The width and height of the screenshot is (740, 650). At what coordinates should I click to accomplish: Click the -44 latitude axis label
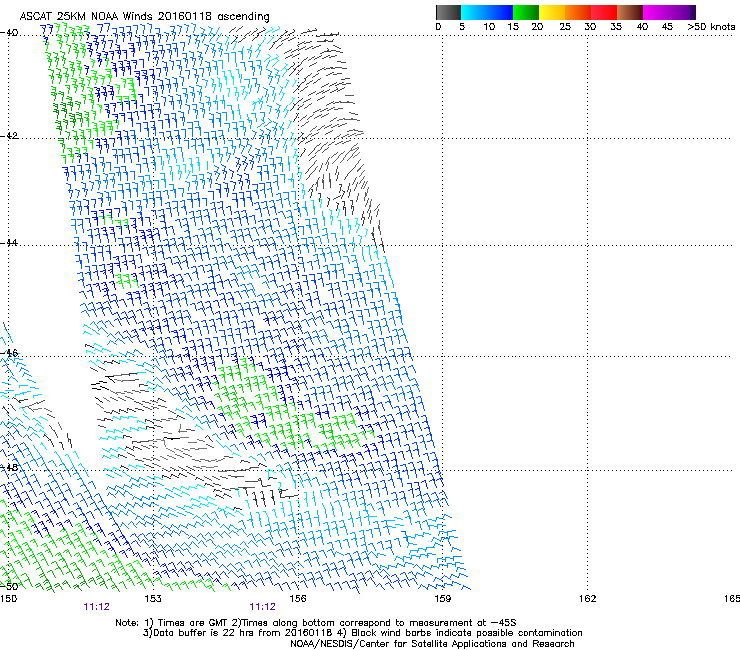click(x=9, y=243)
